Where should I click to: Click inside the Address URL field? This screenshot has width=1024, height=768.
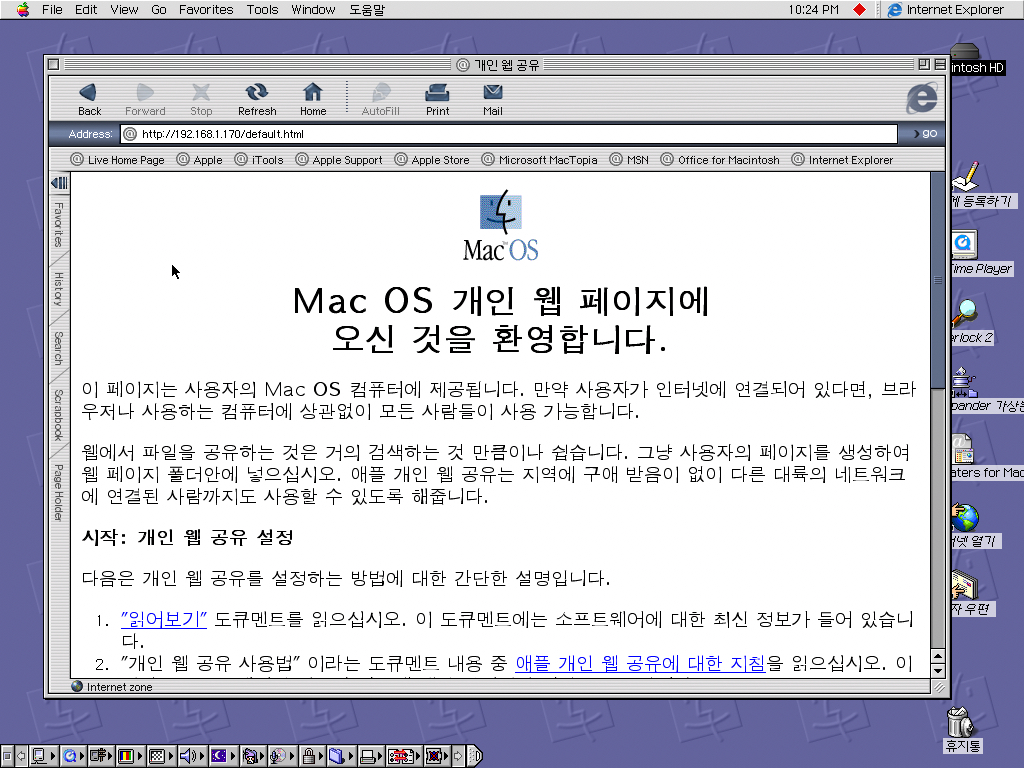[510, 134]
